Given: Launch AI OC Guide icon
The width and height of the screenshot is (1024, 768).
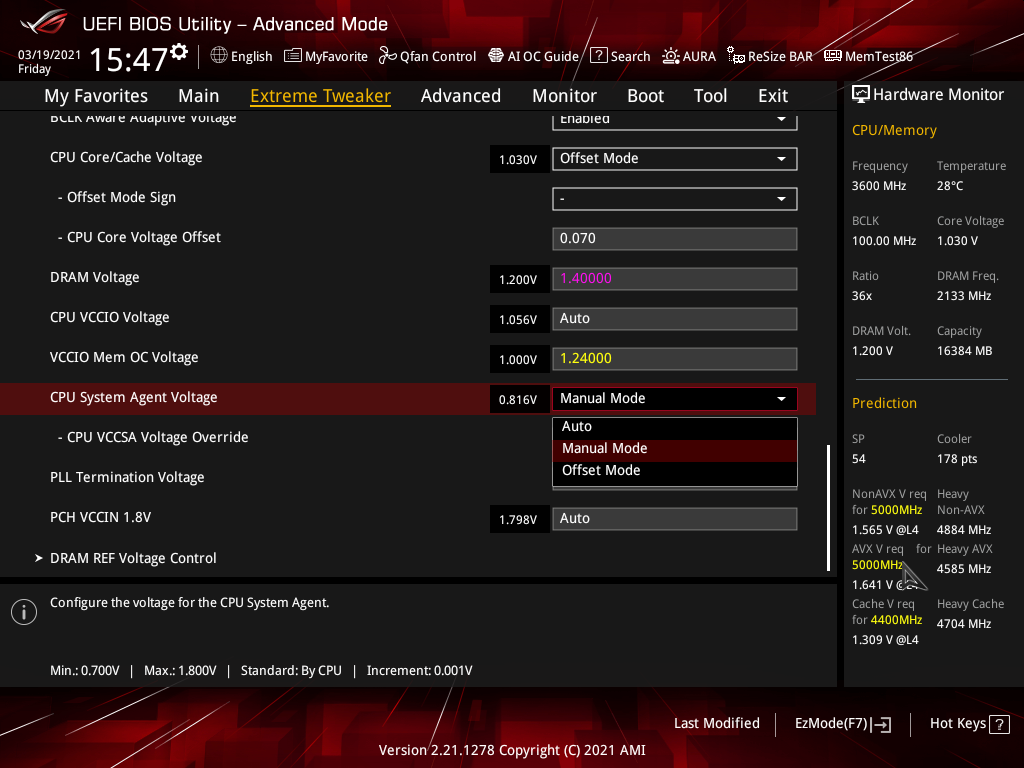Looking at the screenshot, I should point(496,56).
